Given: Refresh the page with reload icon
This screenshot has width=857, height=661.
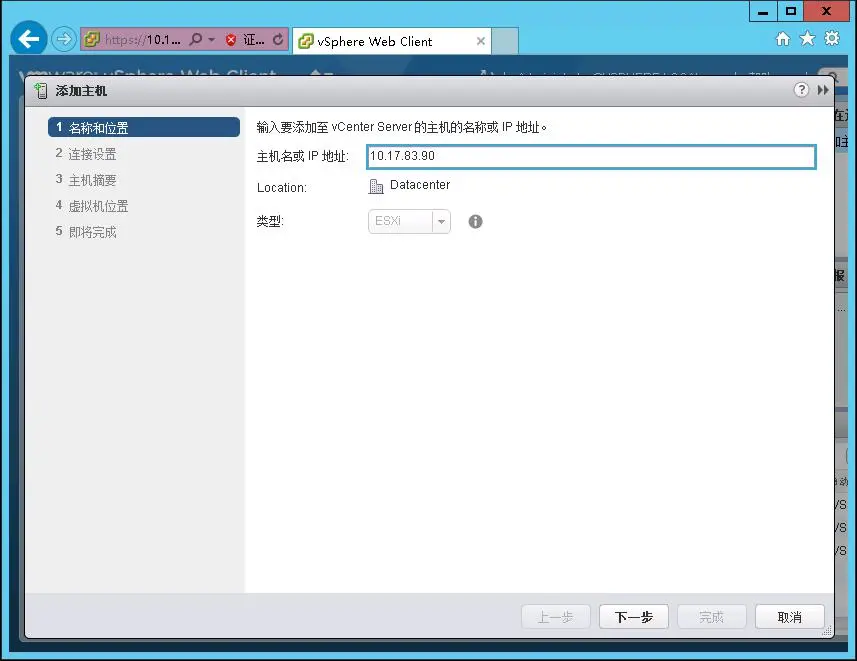Looking at the screenshot, I should click(x=278, y=39).
